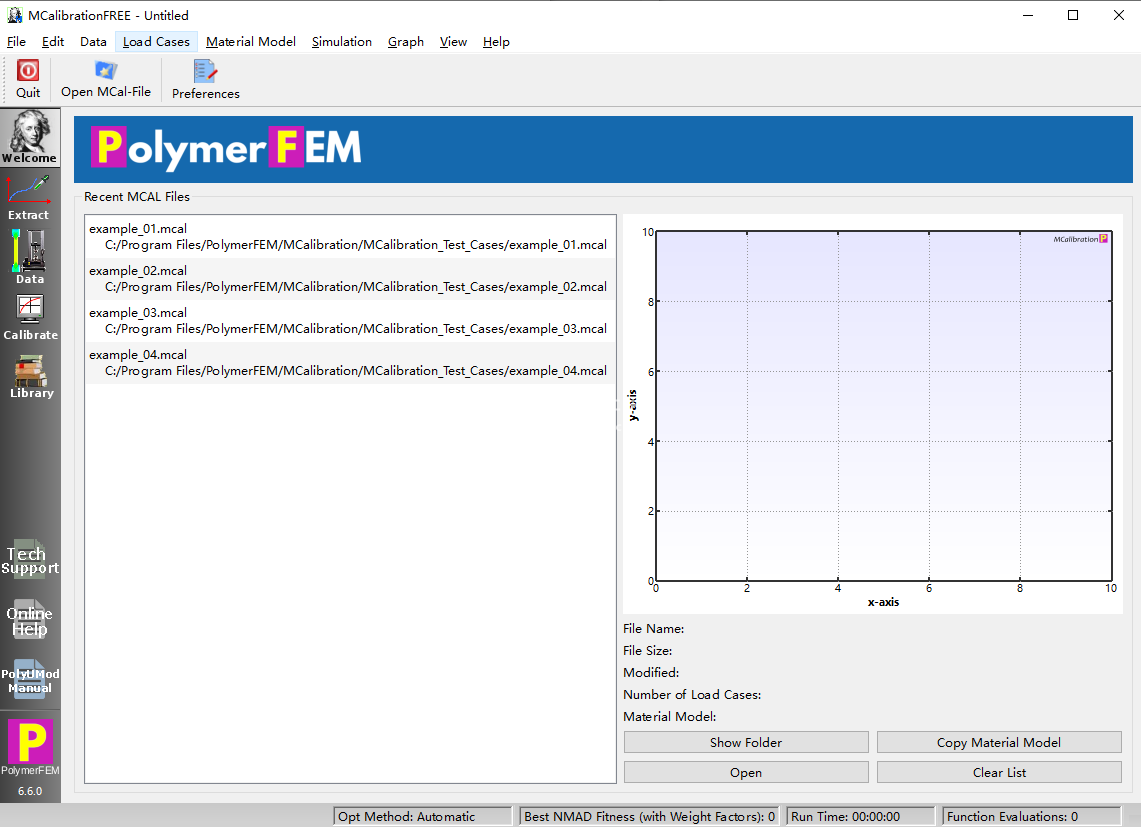Viewport: 1141px width, 827px height.
Task: Select example_04.mcal in the recent files list
Action: click(350, 363)
